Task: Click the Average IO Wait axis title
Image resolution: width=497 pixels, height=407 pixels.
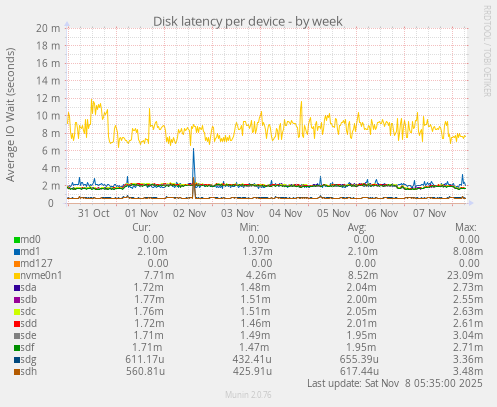Action: click(10, 115)
